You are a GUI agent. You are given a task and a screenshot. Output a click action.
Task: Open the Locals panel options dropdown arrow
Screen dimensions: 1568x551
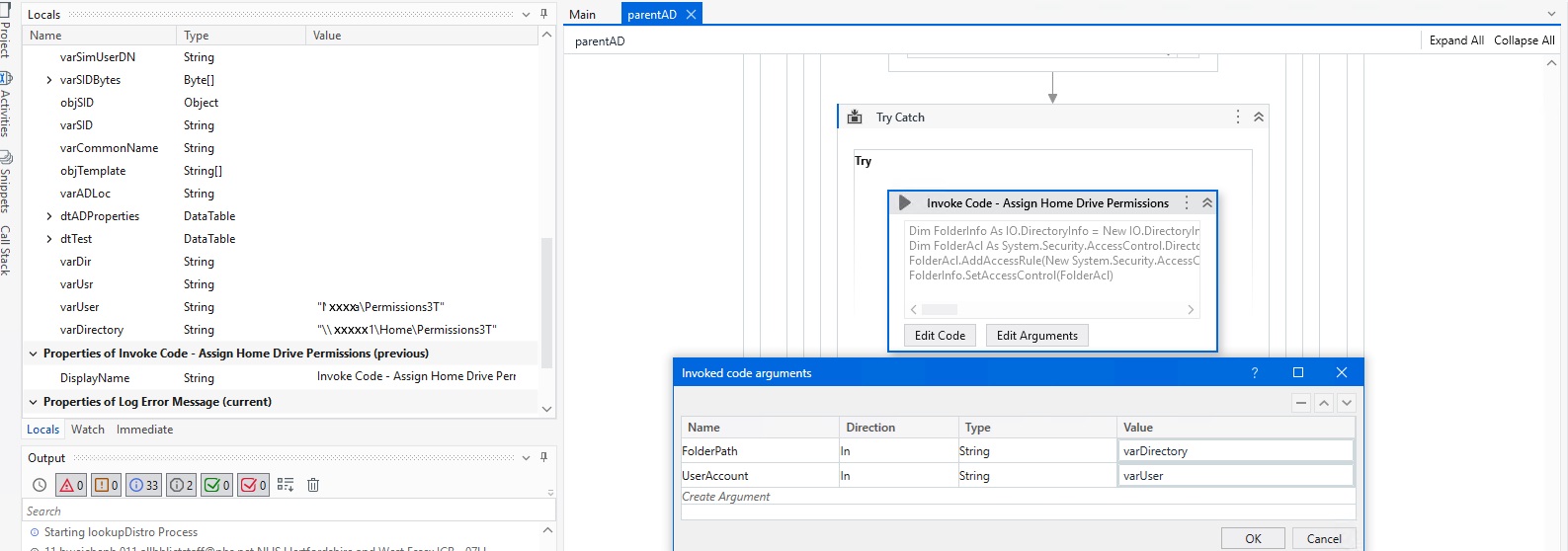pyautogui.click(x=526, y=15)
